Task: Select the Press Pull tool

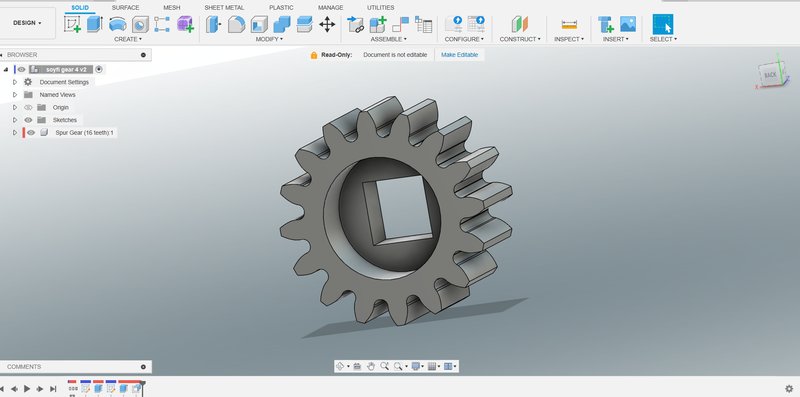Action: coord(213,24)
